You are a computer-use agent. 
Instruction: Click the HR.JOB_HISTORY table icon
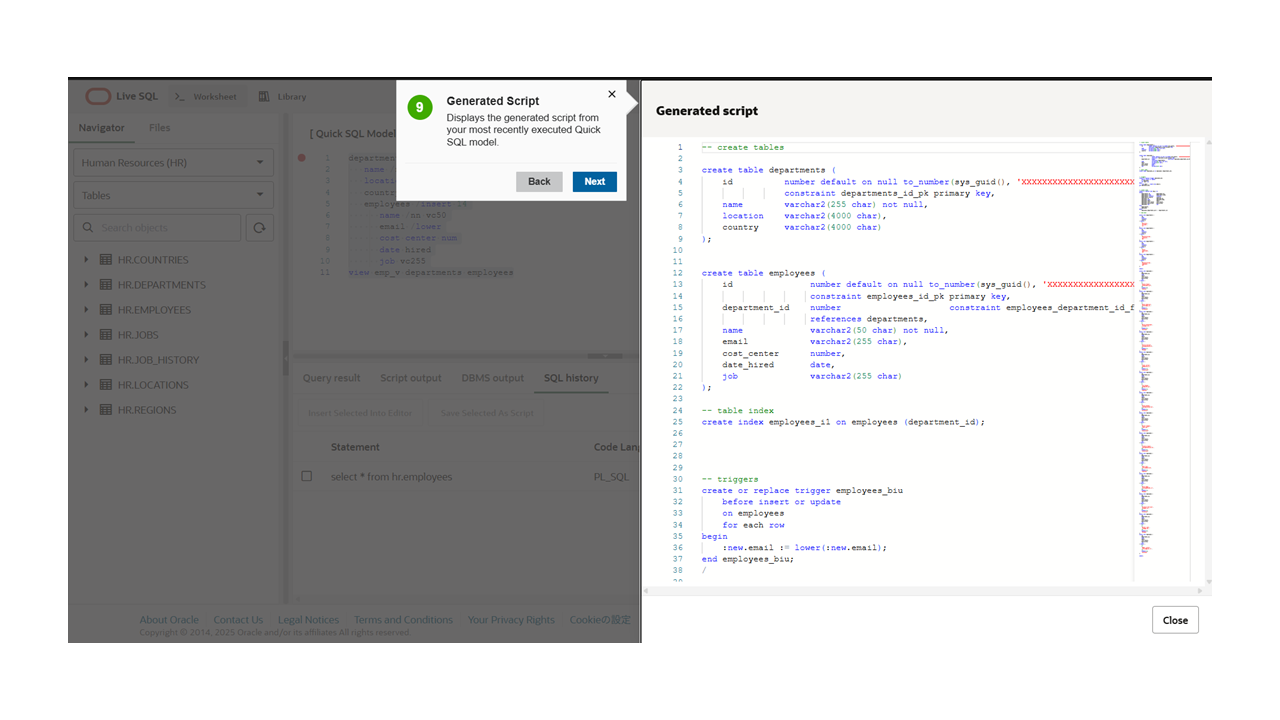[x=106, y=360]
